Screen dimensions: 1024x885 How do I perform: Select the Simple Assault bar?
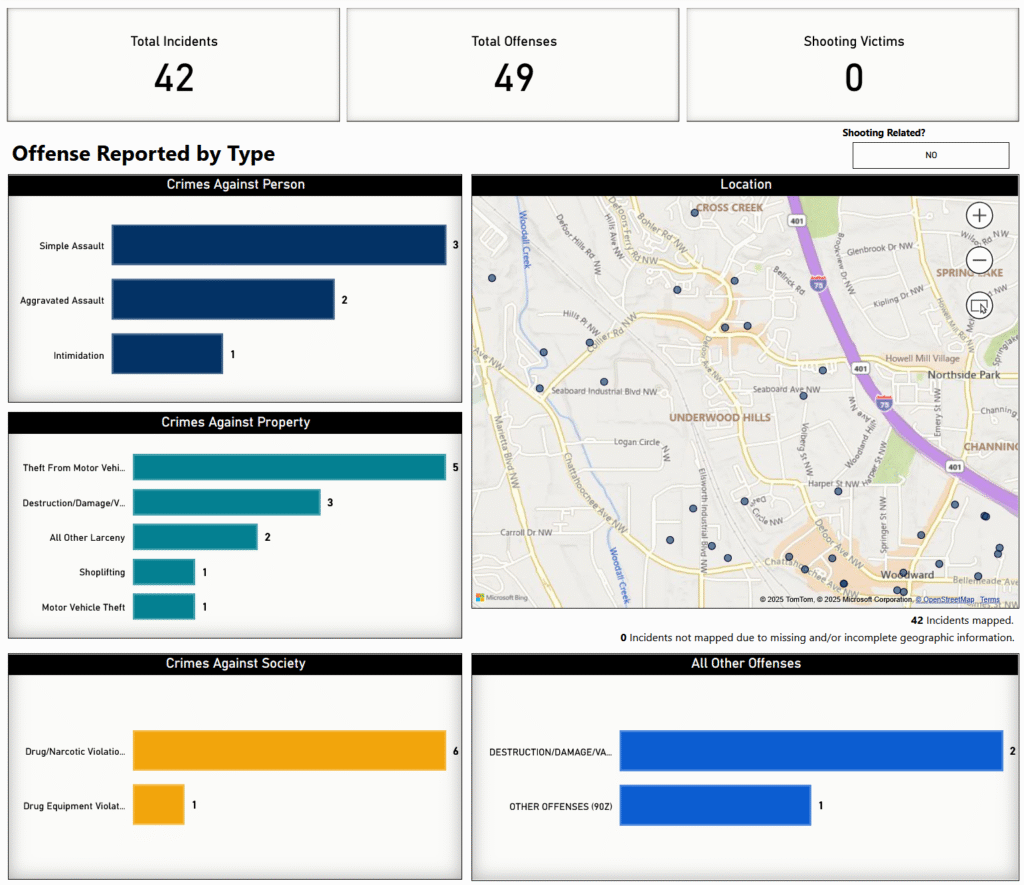278,245
